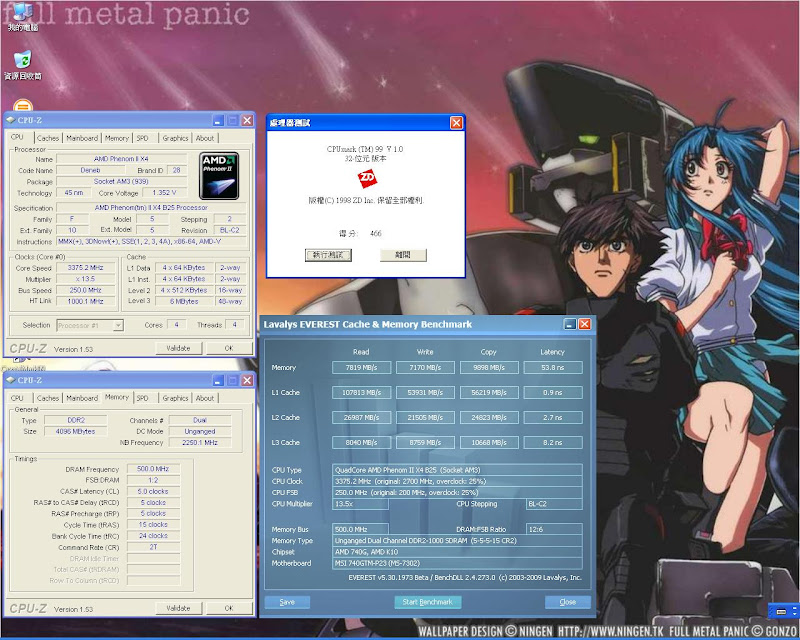Select L3 Cache Copy value 10668 MB/s
The height and width of the screenshot is (640, 800).
(x=489, y=442)
